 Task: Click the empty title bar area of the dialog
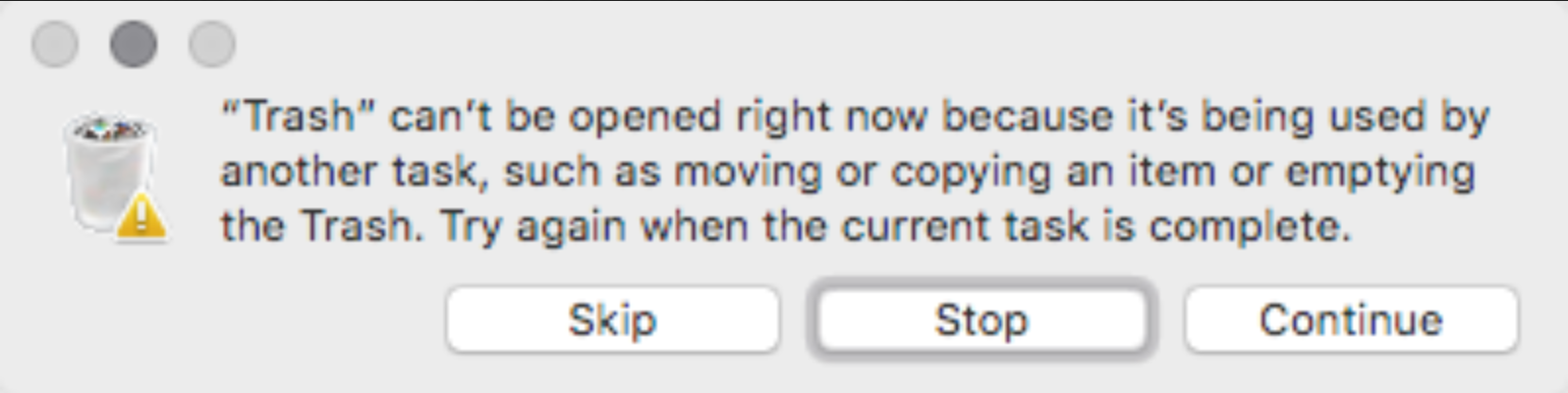pyautogui.click(x=786, y=39)
